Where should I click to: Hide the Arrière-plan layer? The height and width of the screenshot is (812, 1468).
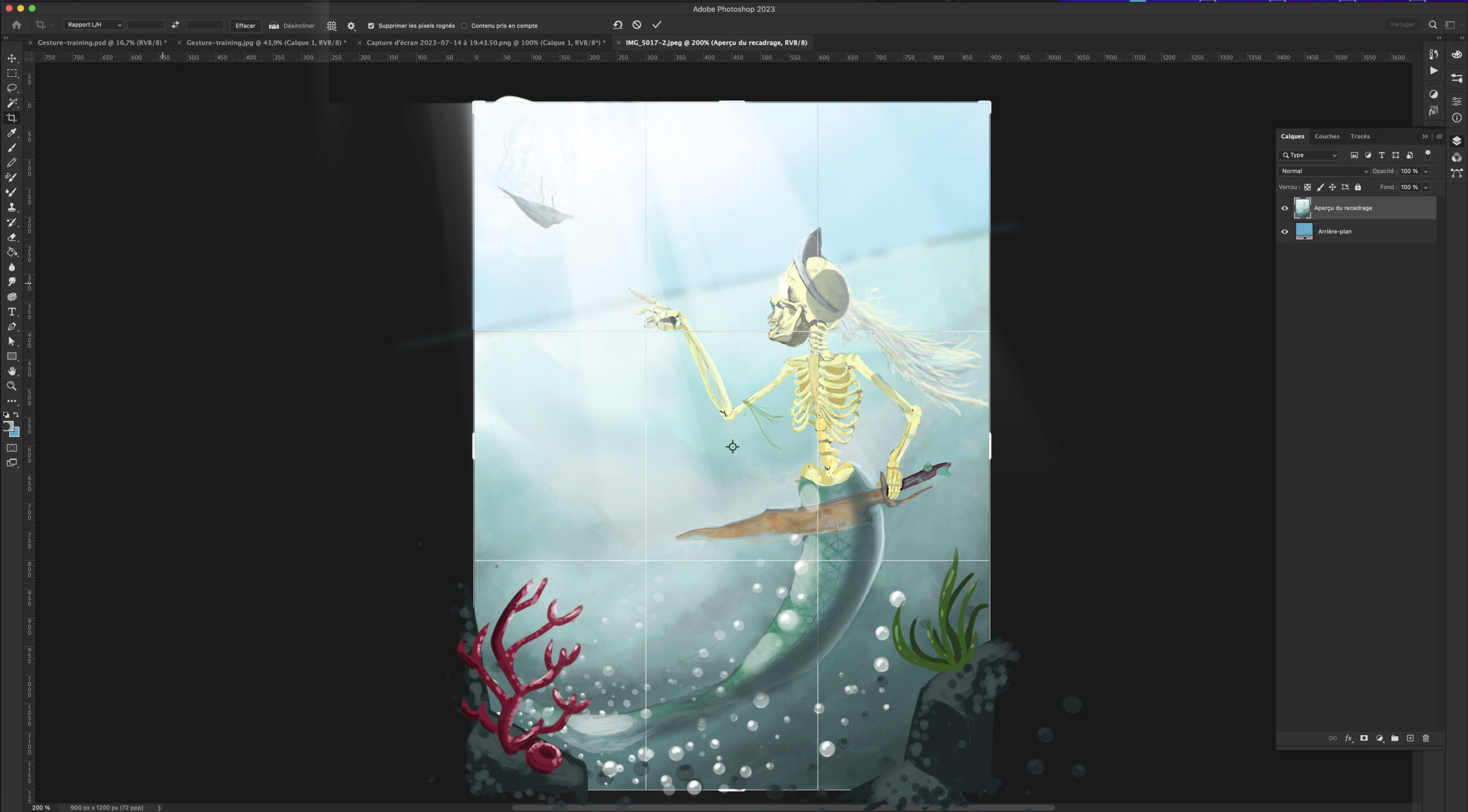[x=1284, y=232]
